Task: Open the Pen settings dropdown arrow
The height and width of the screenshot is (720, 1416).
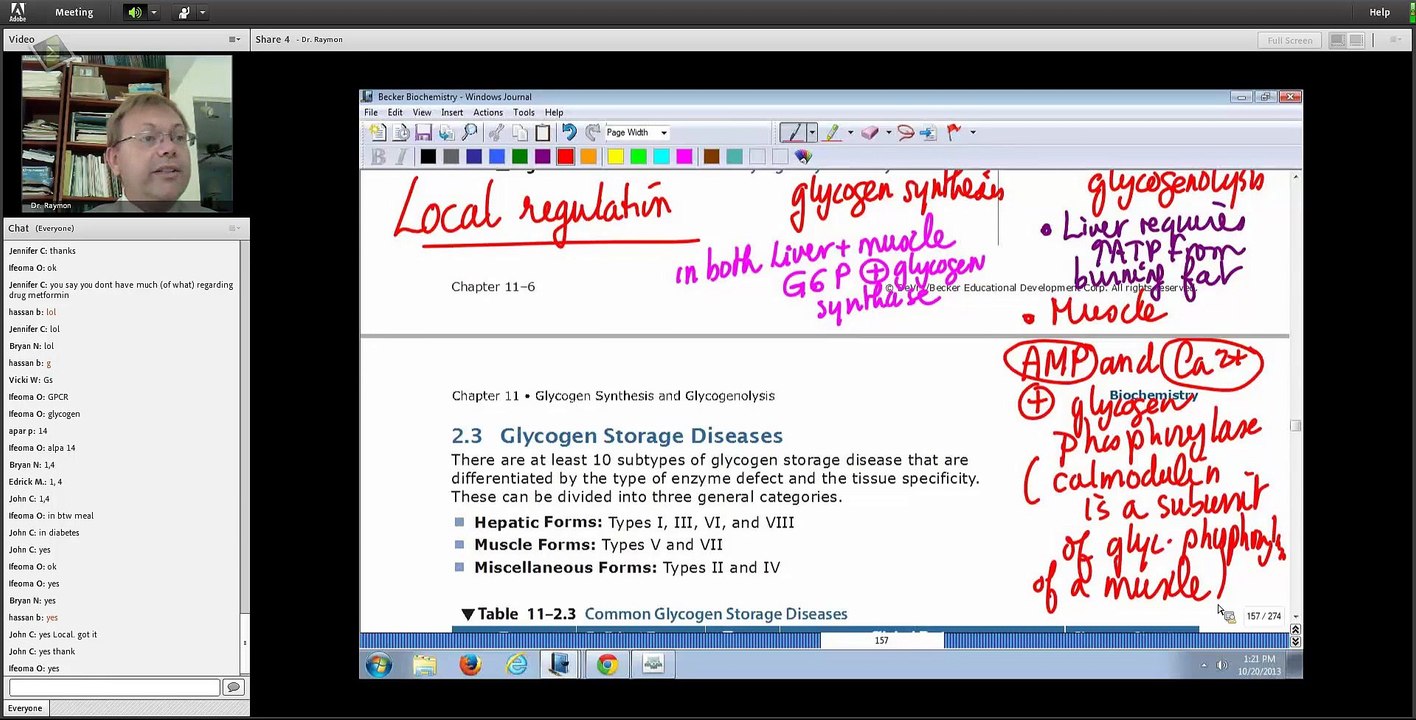Action: coord(811,132)
